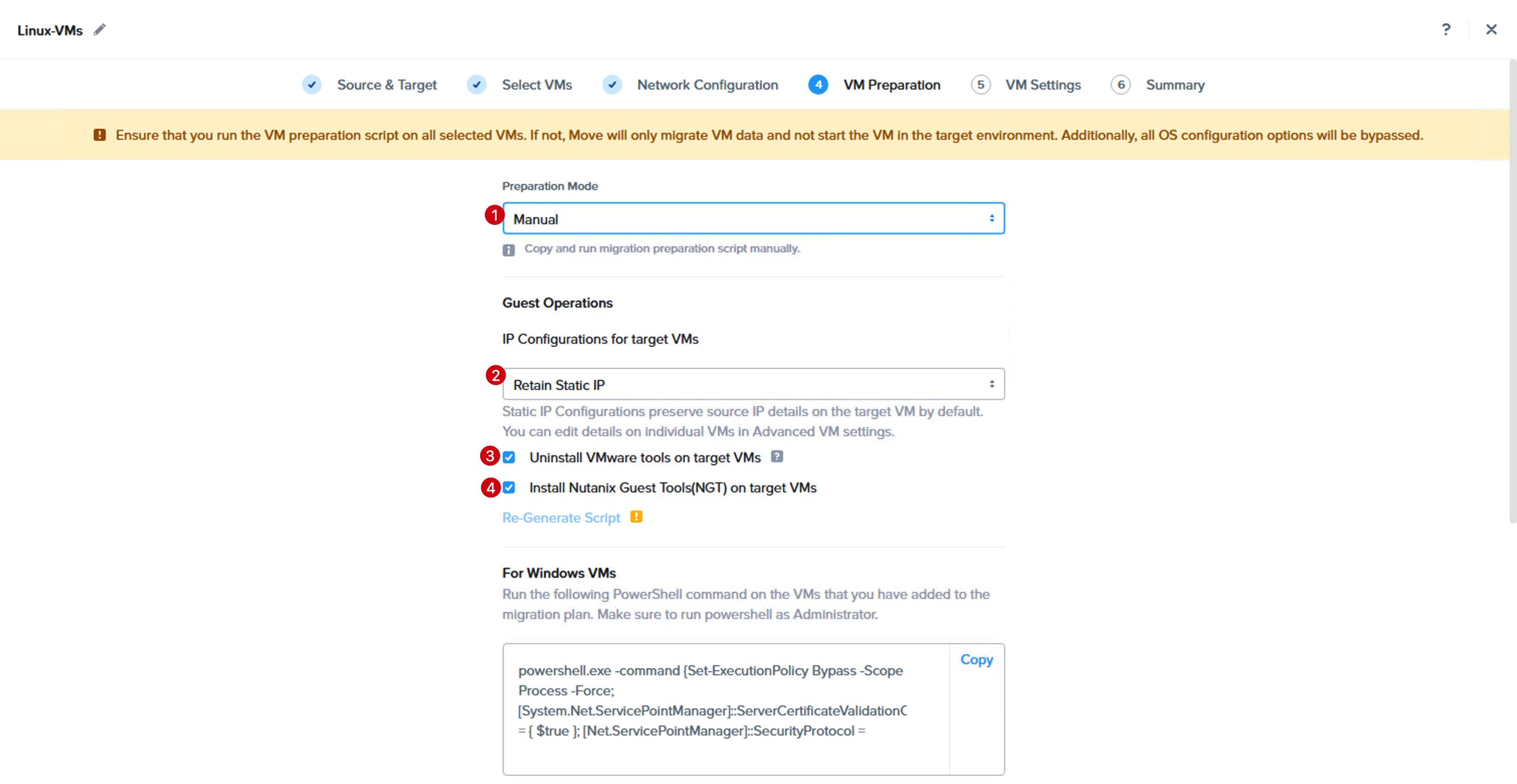The width and height of the screenshot is (1517, 784).
Task: Click inside the PowerShell command text box
Action: point(725,709)
